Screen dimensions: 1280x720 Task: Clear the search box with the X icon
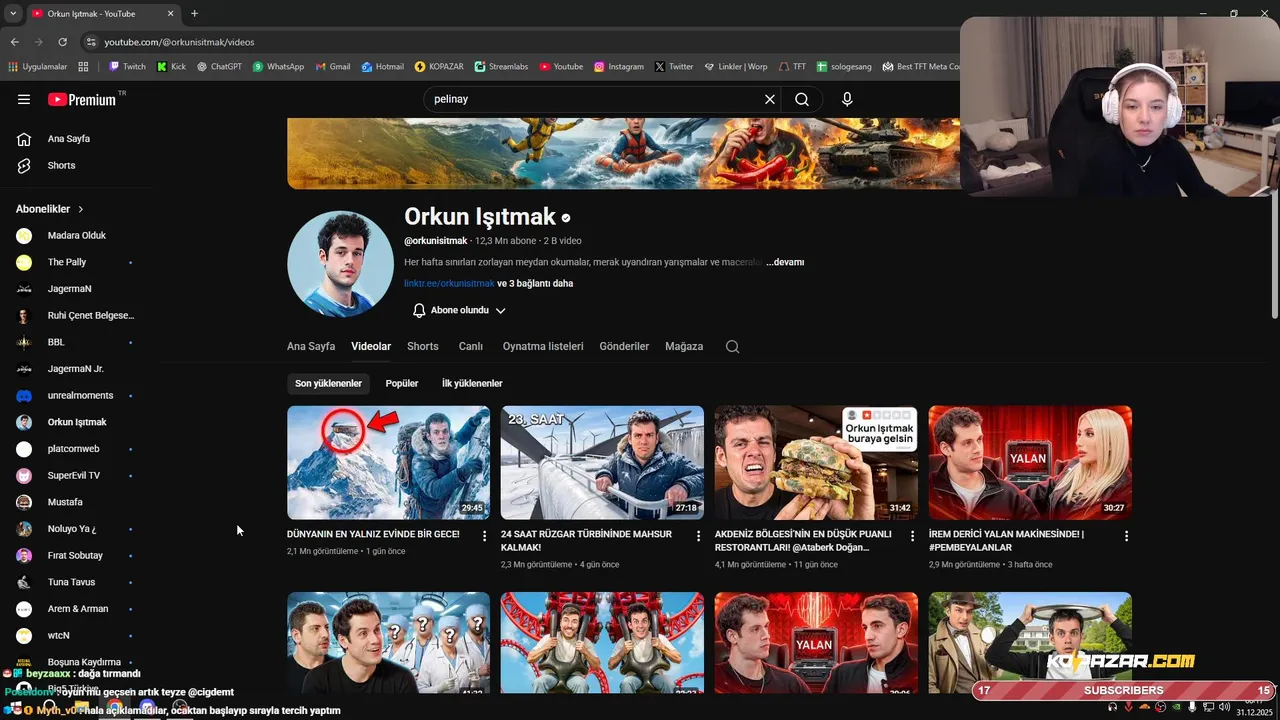coord(770,99)
